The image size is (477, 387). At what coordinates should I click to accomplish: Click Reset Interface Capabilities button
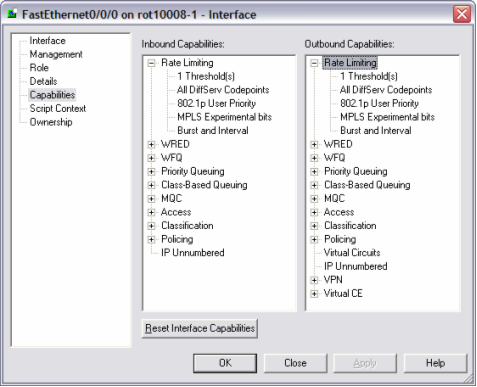coord(200,329)
